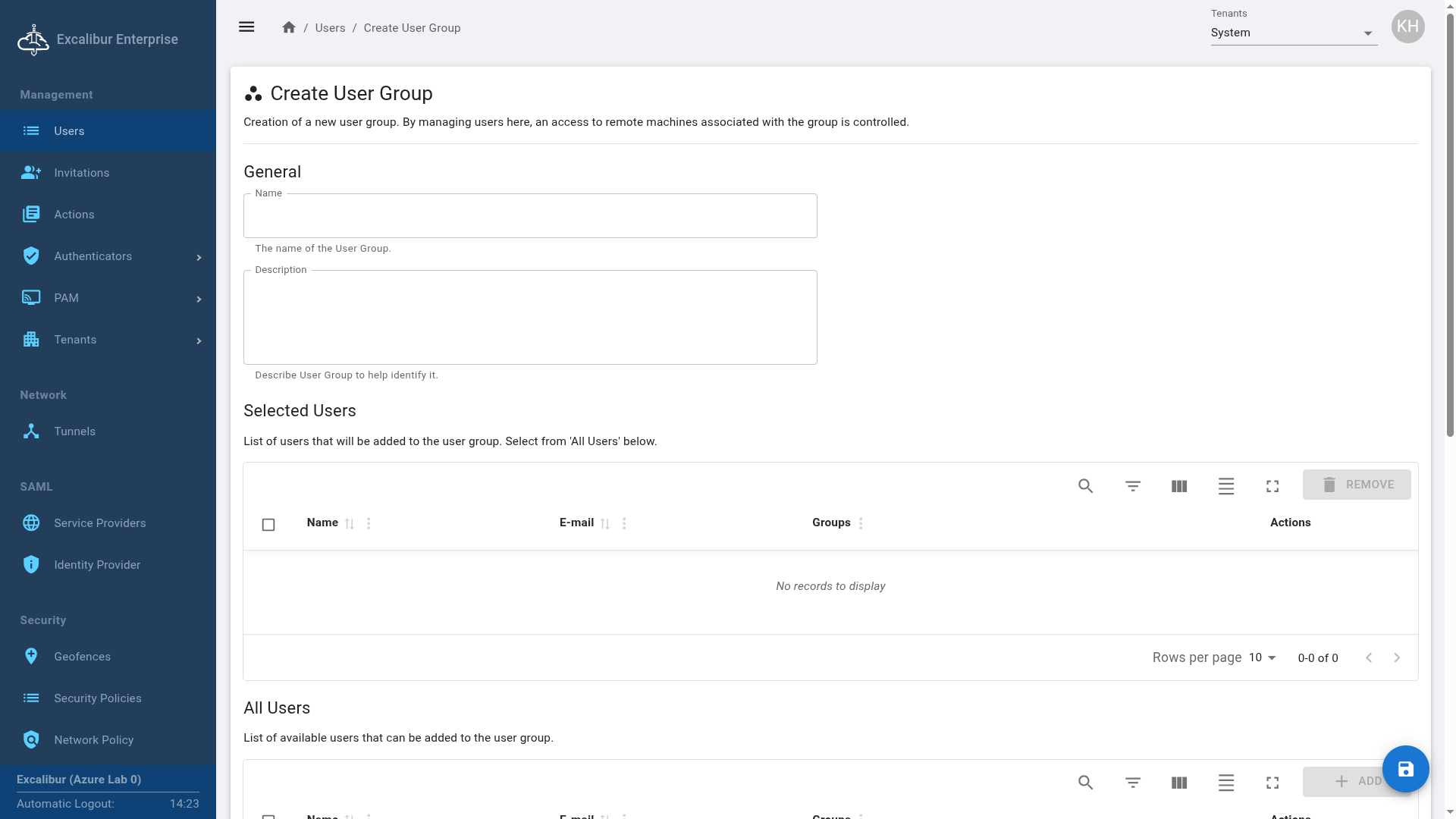Sort Selected Users by E-mail column
This screenshot has width=1456, height=819.
[x=605, y=523]
